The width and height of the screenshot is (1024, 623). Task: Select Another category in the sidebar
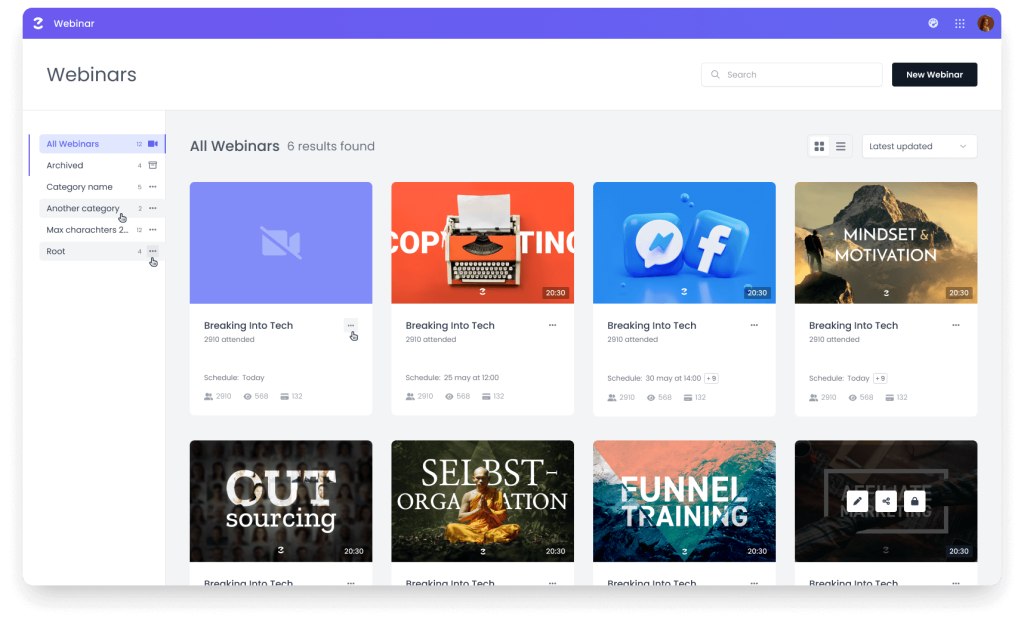[82, 208]
